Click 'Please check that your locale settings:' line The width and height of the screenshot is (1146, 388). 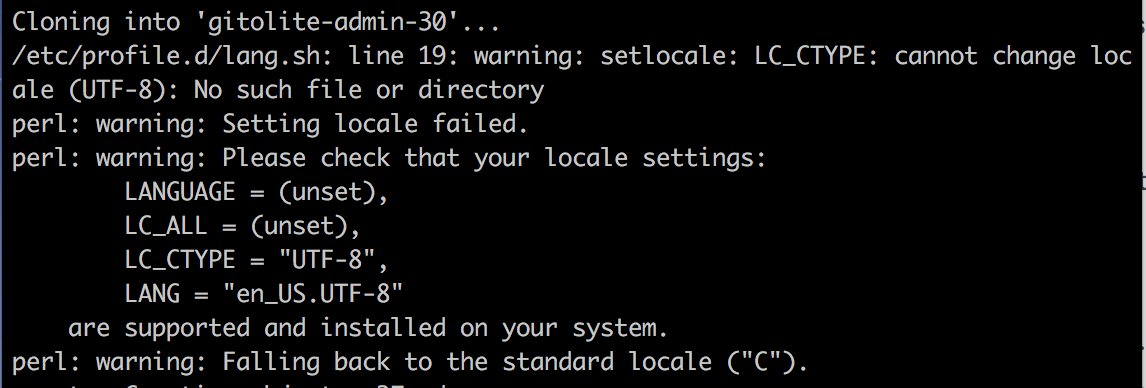494,158
